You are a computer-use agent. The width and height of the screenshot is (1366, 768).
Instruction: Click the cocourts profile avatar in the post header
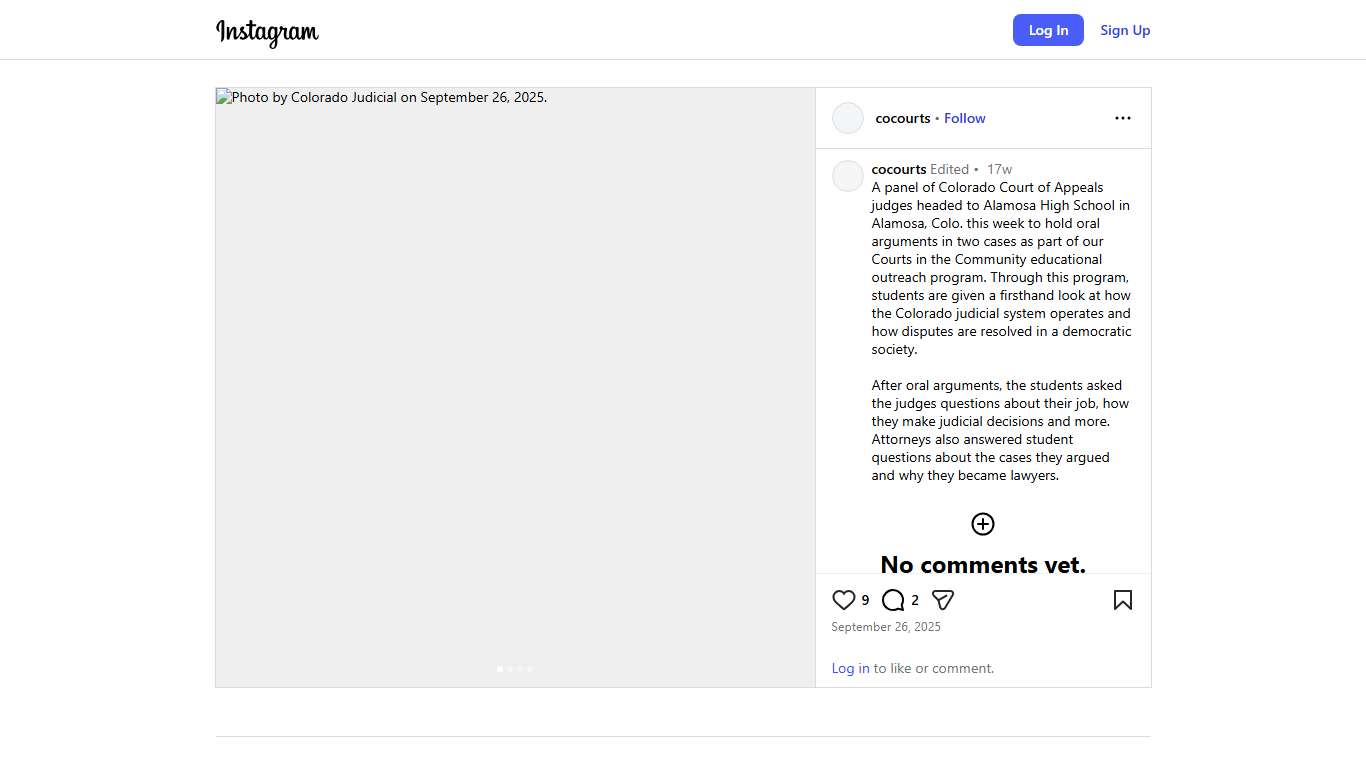point(848,118)
